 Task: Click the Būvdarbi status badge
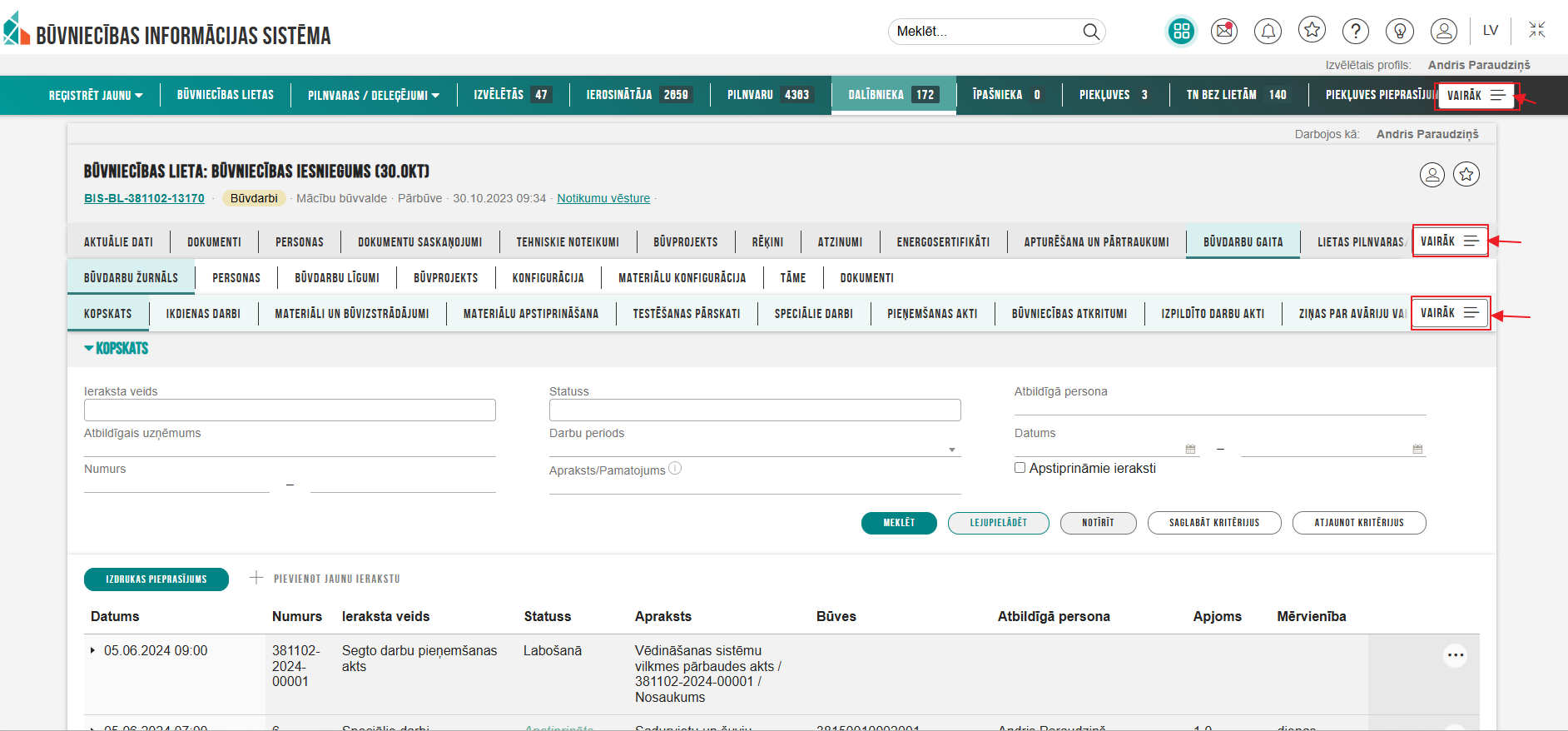pos(254,198)
